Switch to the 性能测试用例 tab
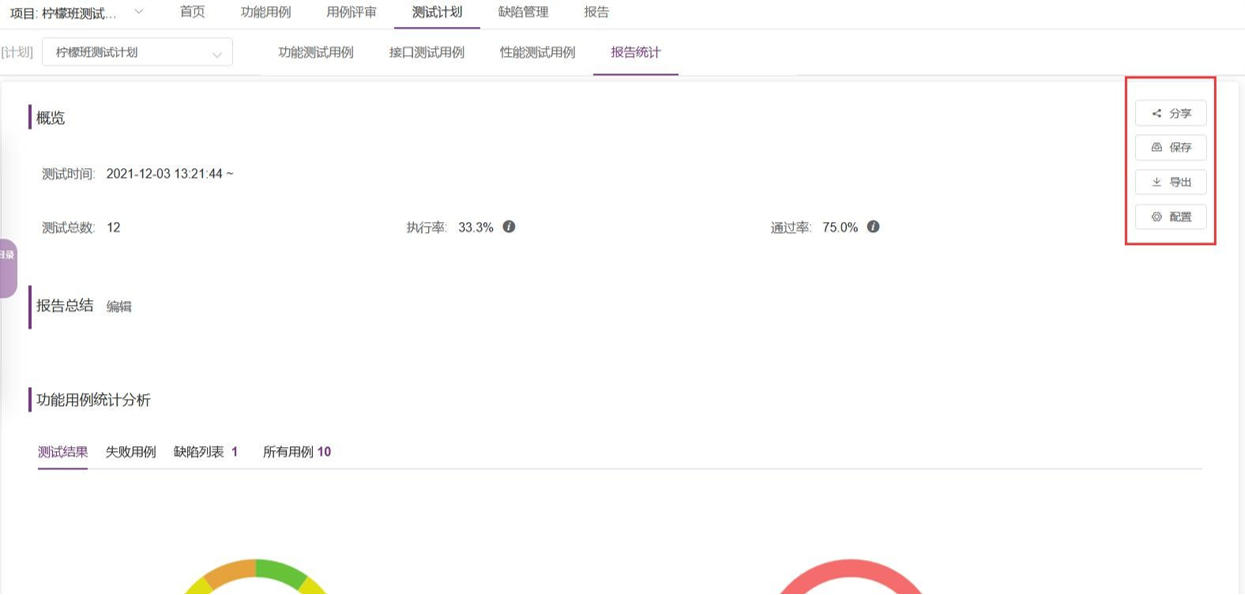The image size is (1245, 595). point(539,52)
